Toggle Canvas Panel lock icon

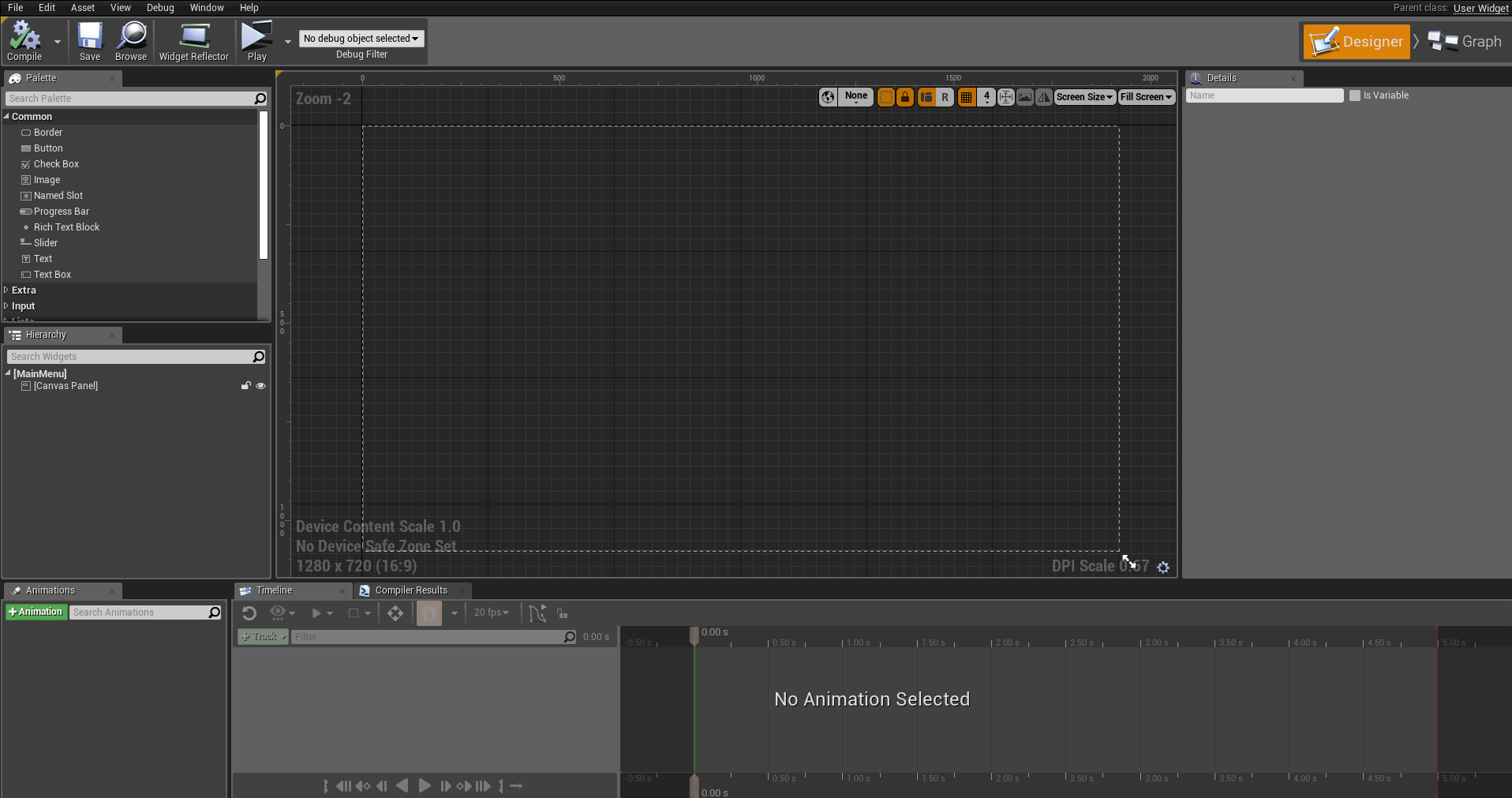246,386
